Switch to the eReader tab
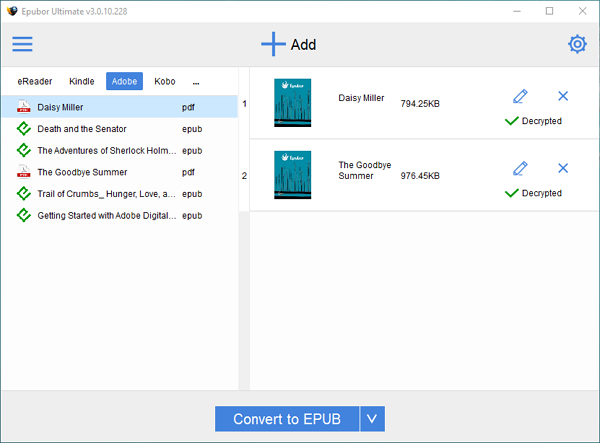The width and height of the screenshot is (600, 443). click(35, 81)
